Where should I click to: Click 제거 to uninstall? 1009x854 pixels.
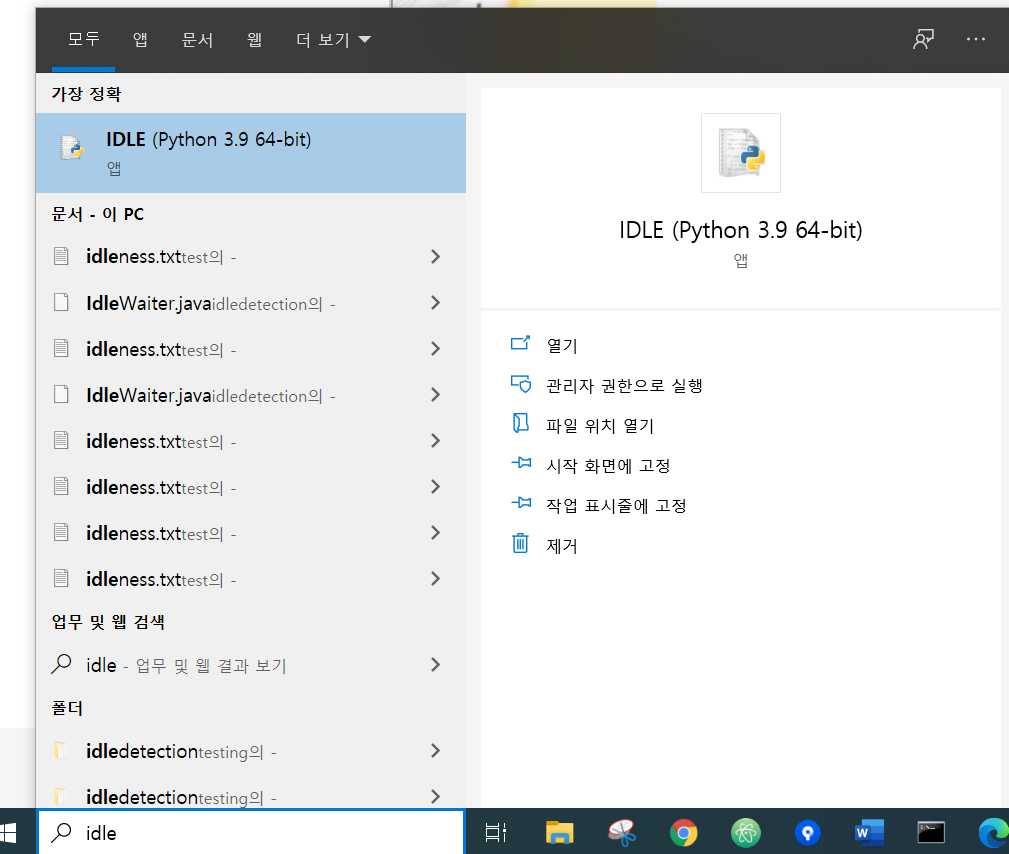562,546
